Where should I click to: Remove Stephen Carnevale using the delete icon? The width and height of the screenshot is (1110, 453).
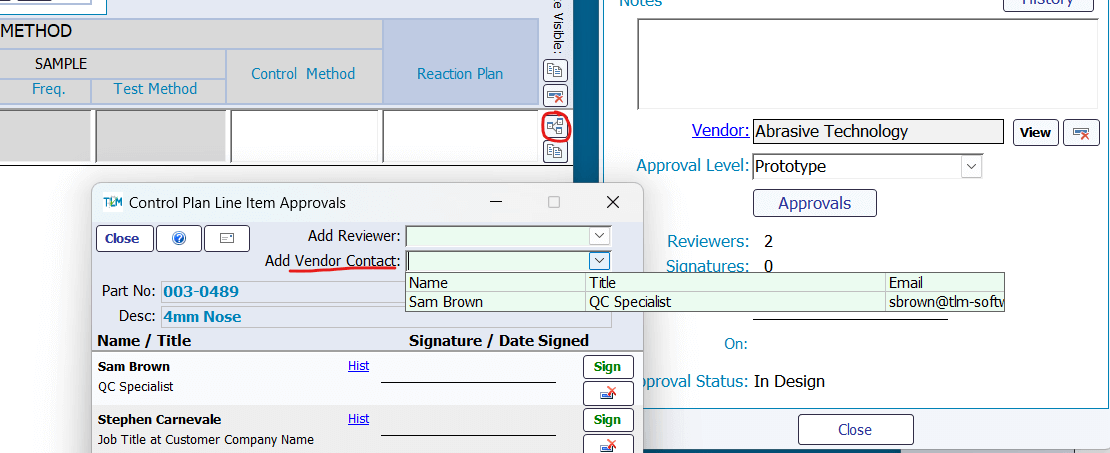pyautogui.click(x=607, y=444)
